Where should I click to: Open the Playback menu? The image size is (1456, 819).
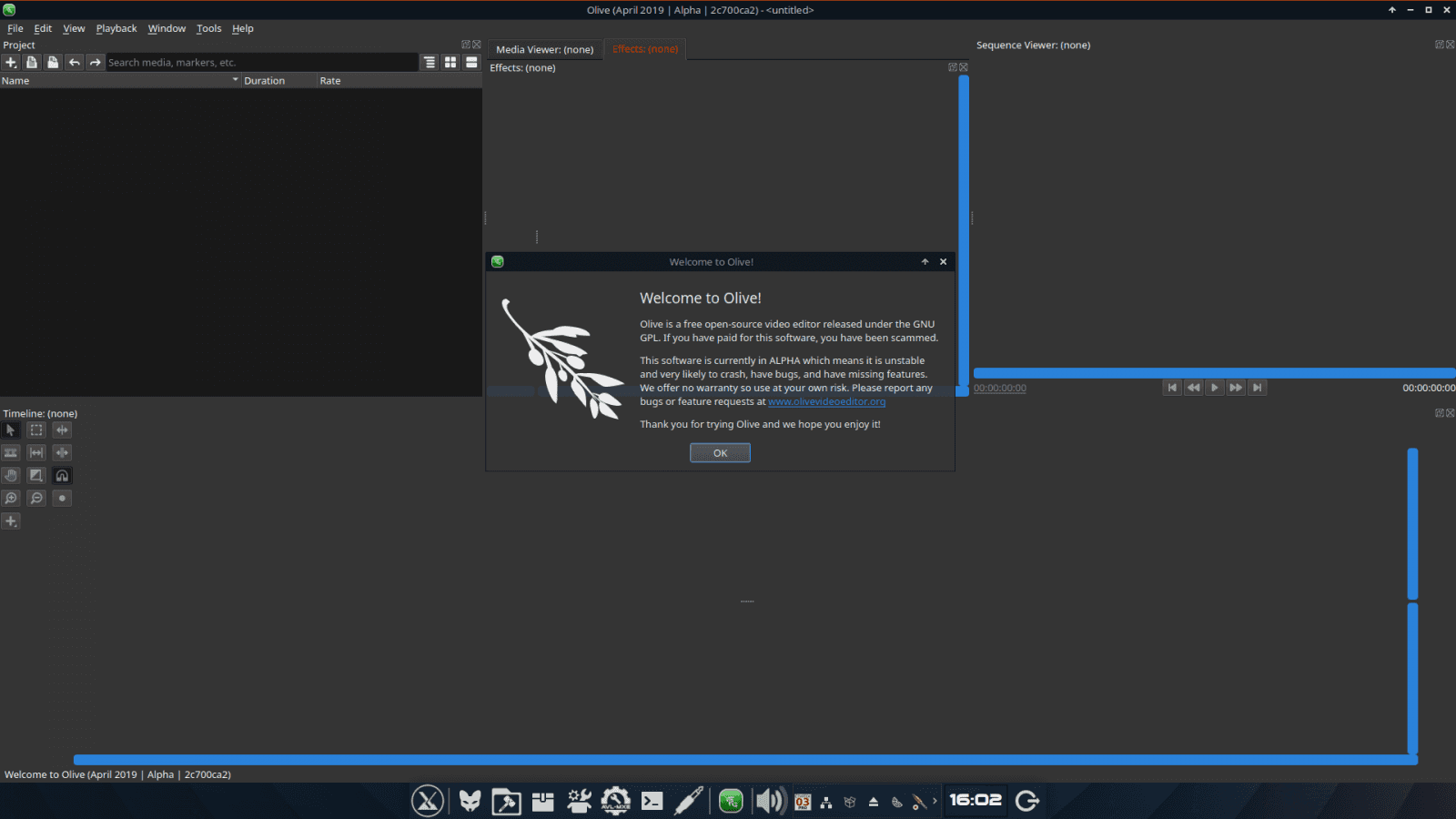(116, 28)
